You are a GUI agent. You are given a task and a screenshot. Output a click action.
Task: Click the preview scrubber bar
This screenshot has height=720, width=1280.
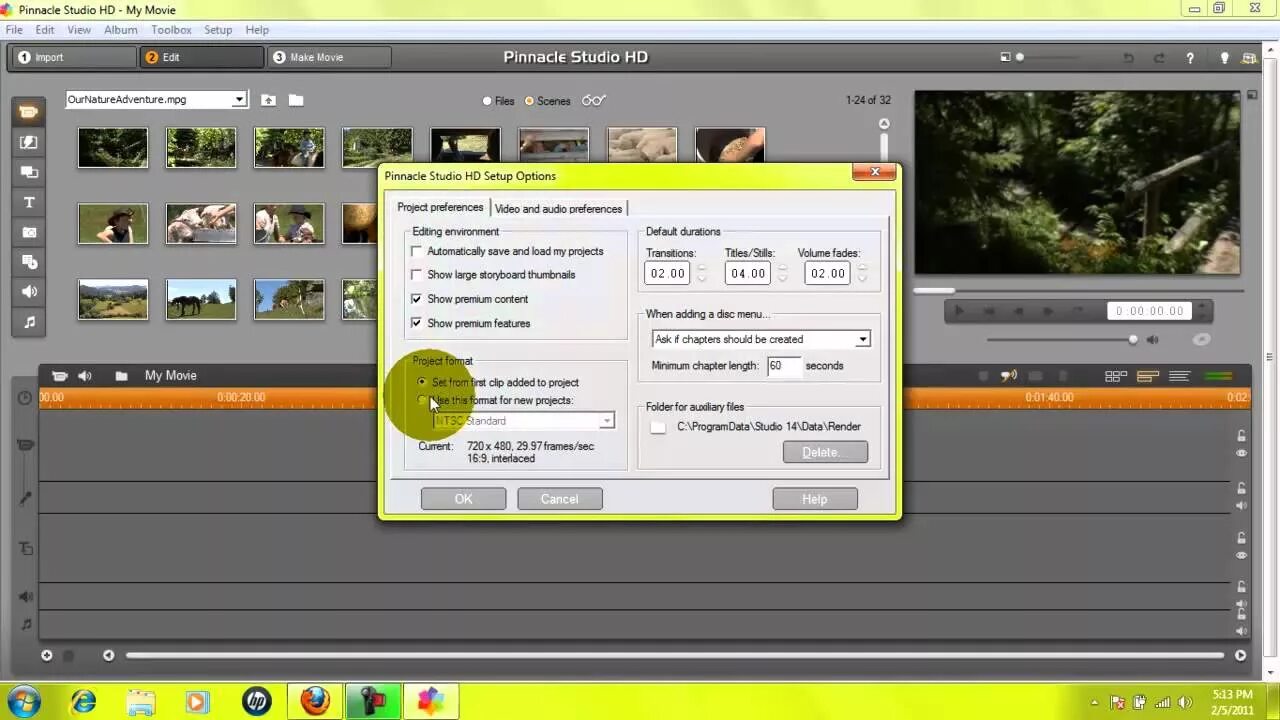[x=1077, y=291]
